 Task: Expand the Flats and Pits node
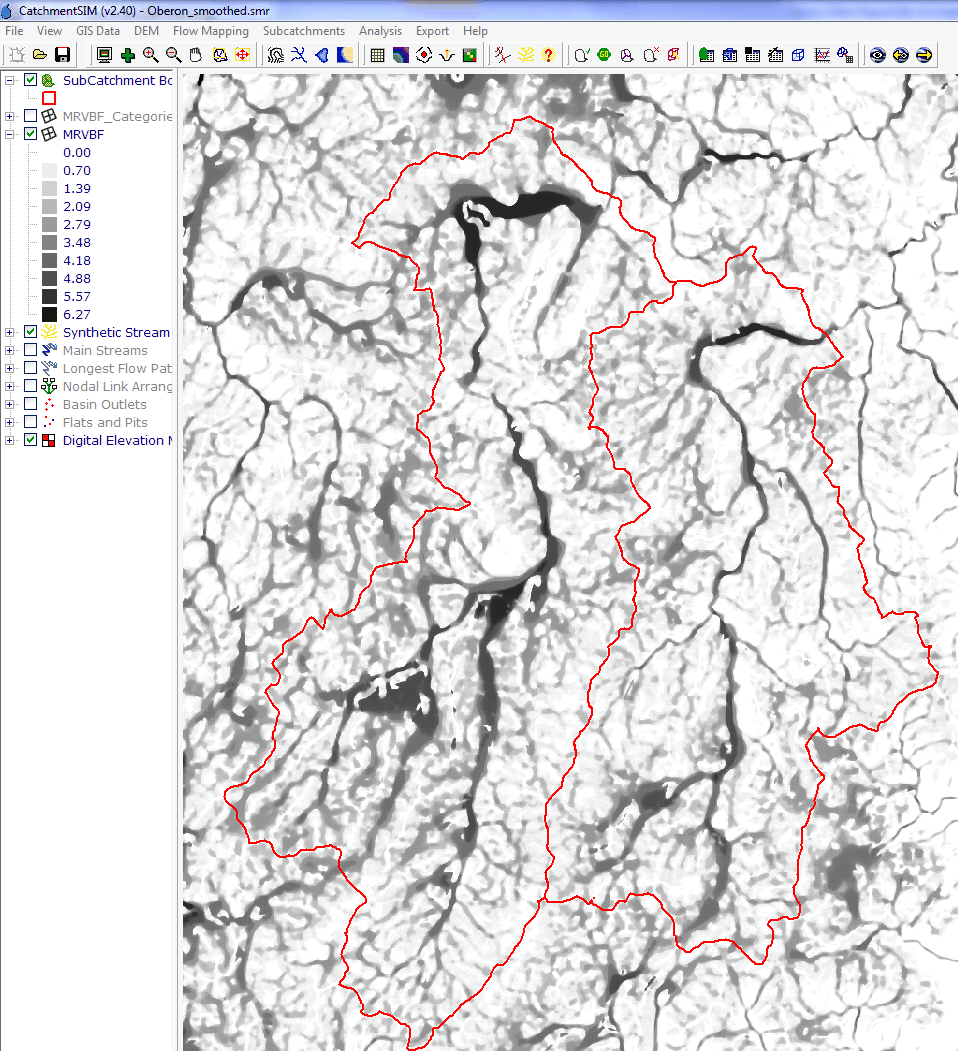click(10, 422)
